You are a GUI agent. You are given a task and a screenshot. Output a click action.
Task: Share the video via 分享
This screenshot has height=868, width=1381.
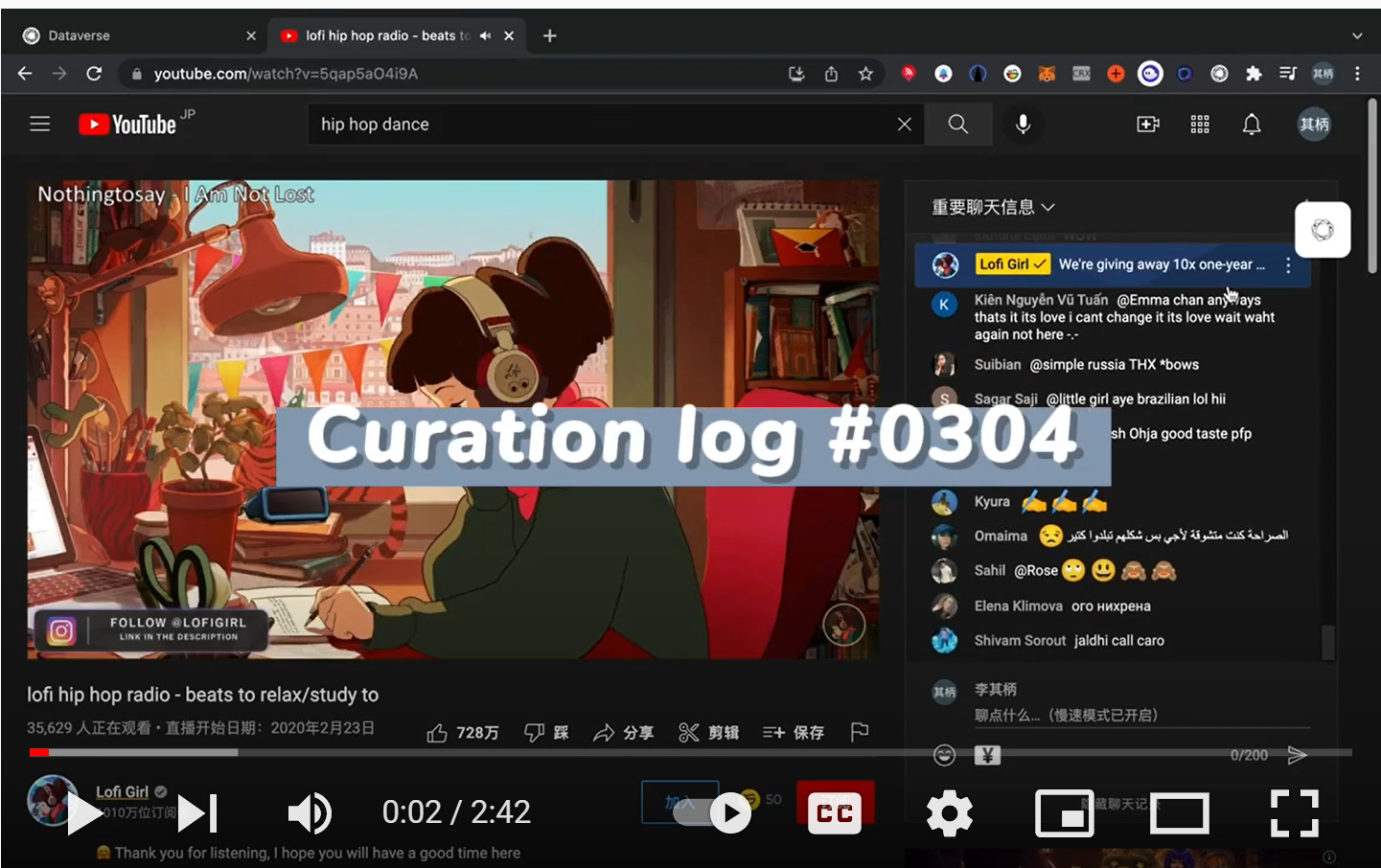(x=623, y=733)
